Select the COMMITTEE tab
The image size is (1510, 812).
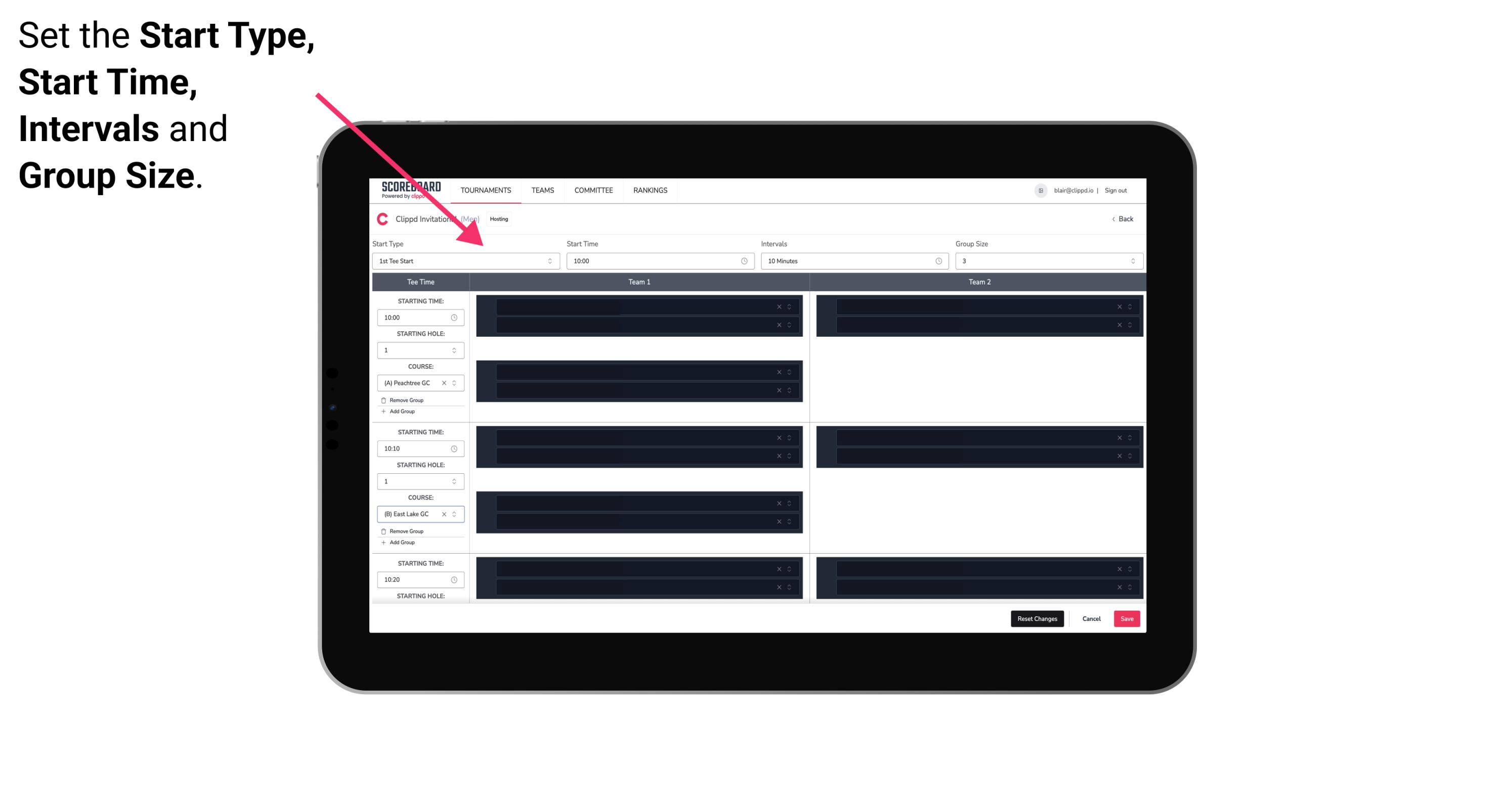pos(593,190)
